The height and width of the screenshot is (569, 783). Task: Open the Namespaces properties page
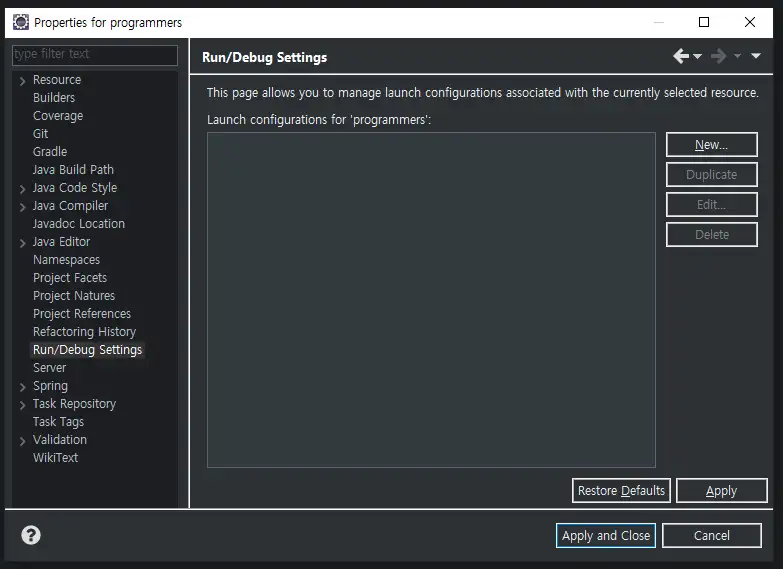point(66,259)
